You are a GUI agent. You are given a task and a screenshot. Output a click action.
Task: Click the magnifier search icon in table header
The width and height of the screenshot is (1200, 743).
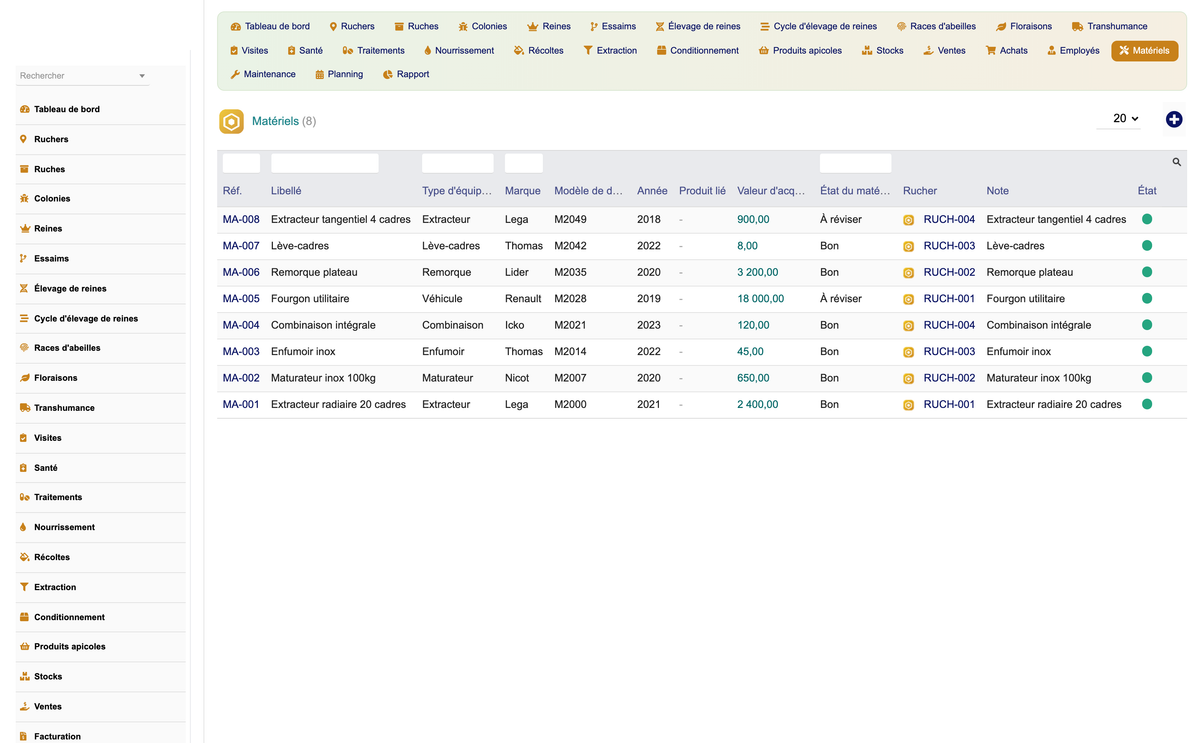1177,162
